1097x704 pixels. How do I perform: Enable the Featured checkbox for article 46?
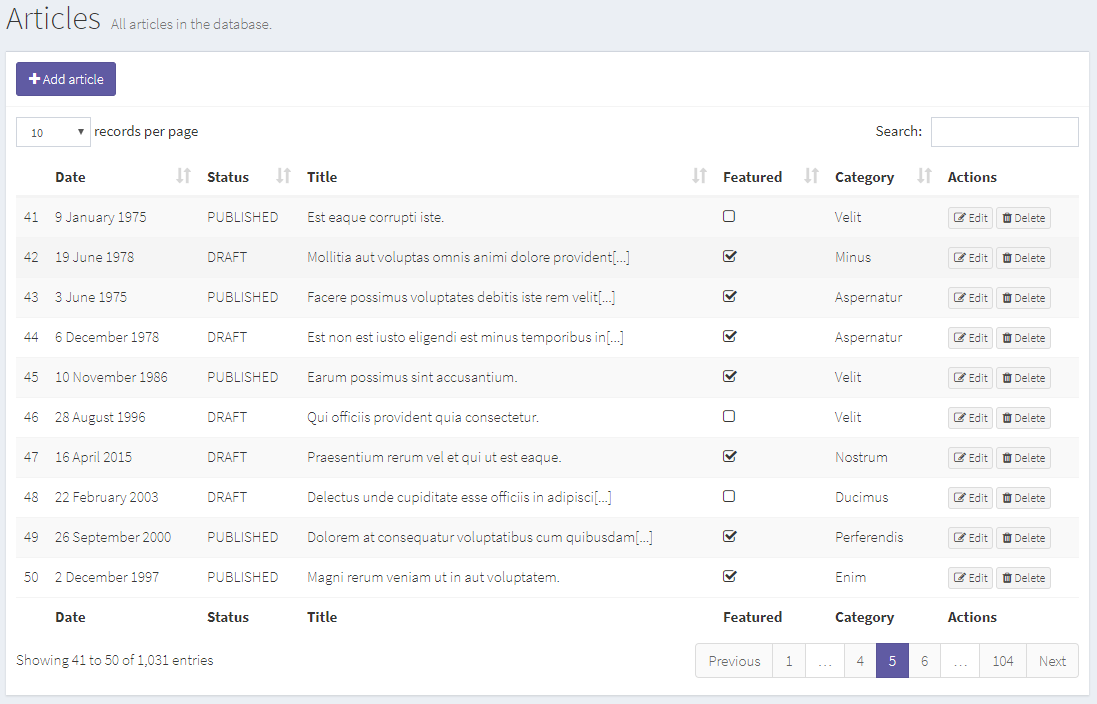[x=729, y=416]
